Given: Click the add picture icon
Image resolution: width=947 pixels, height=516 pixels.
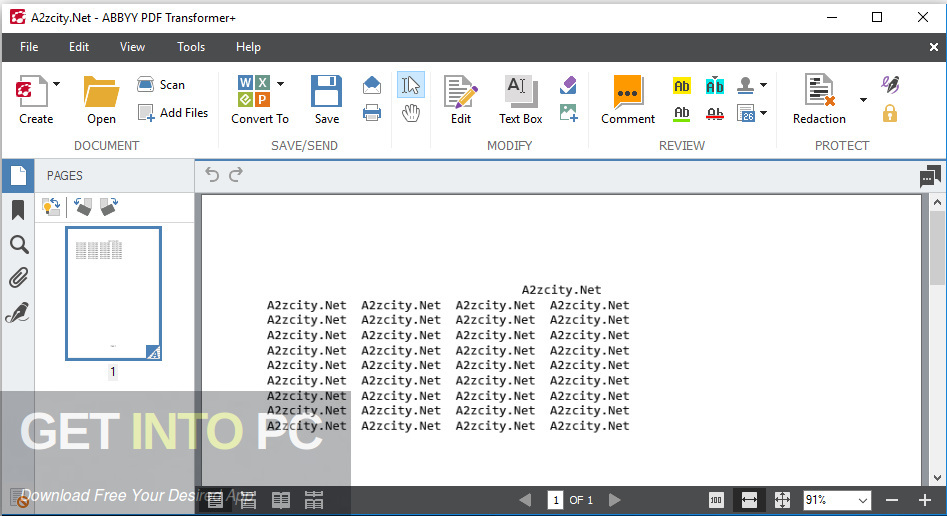Looking at the screenshot, I should 568,112.
